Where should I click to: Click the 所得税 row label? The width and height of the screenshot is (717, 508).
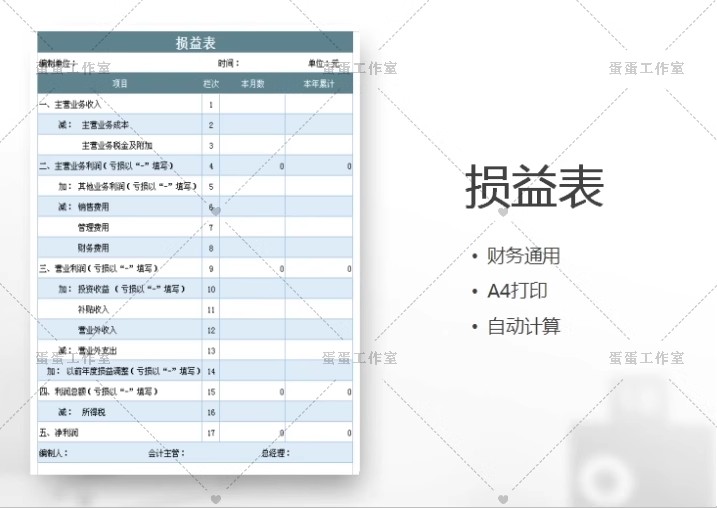click(93, 412)
